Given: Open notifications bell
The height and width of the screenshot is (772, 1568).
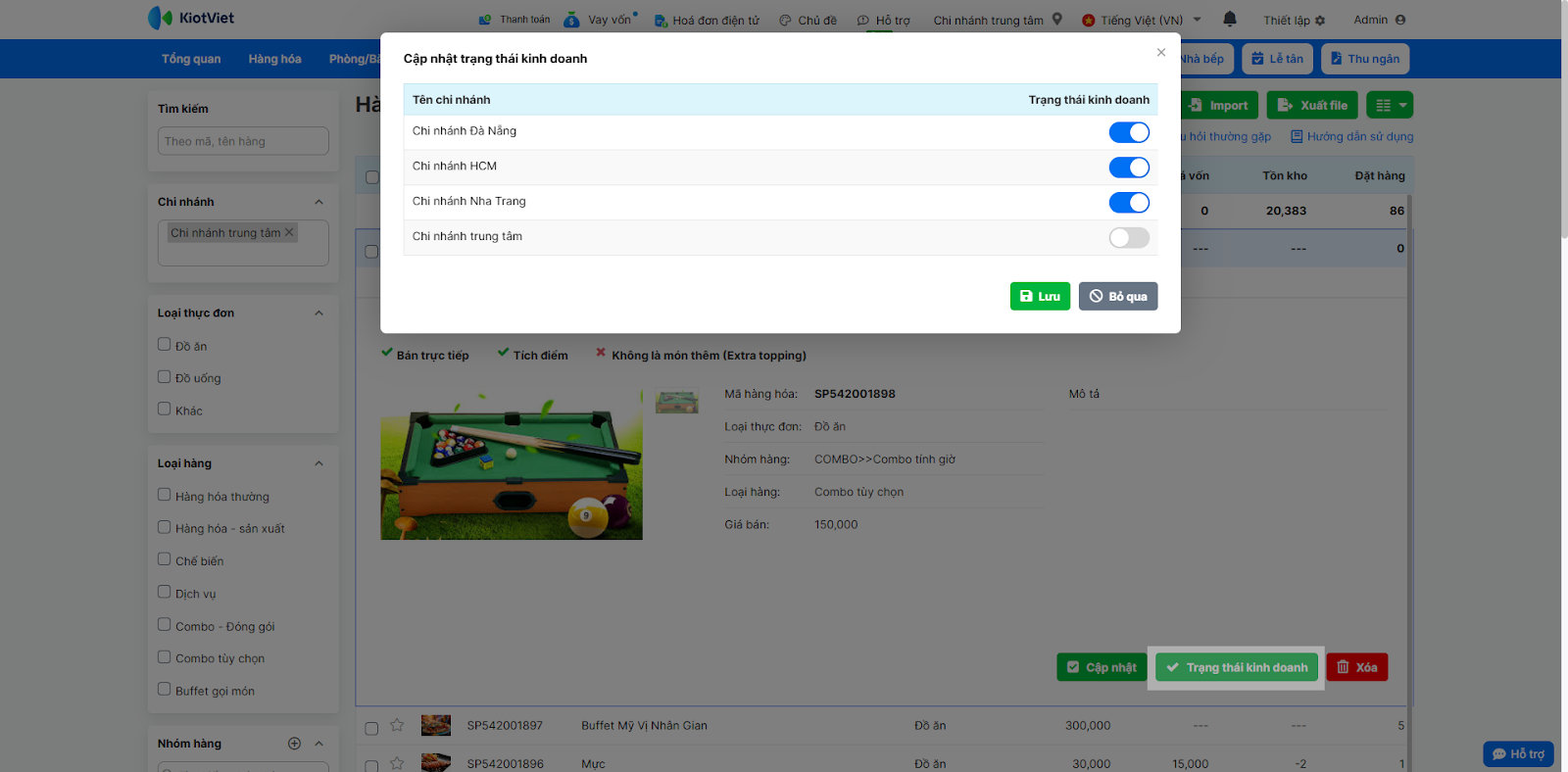Looking at the screenshot, I should [1230, 19].
